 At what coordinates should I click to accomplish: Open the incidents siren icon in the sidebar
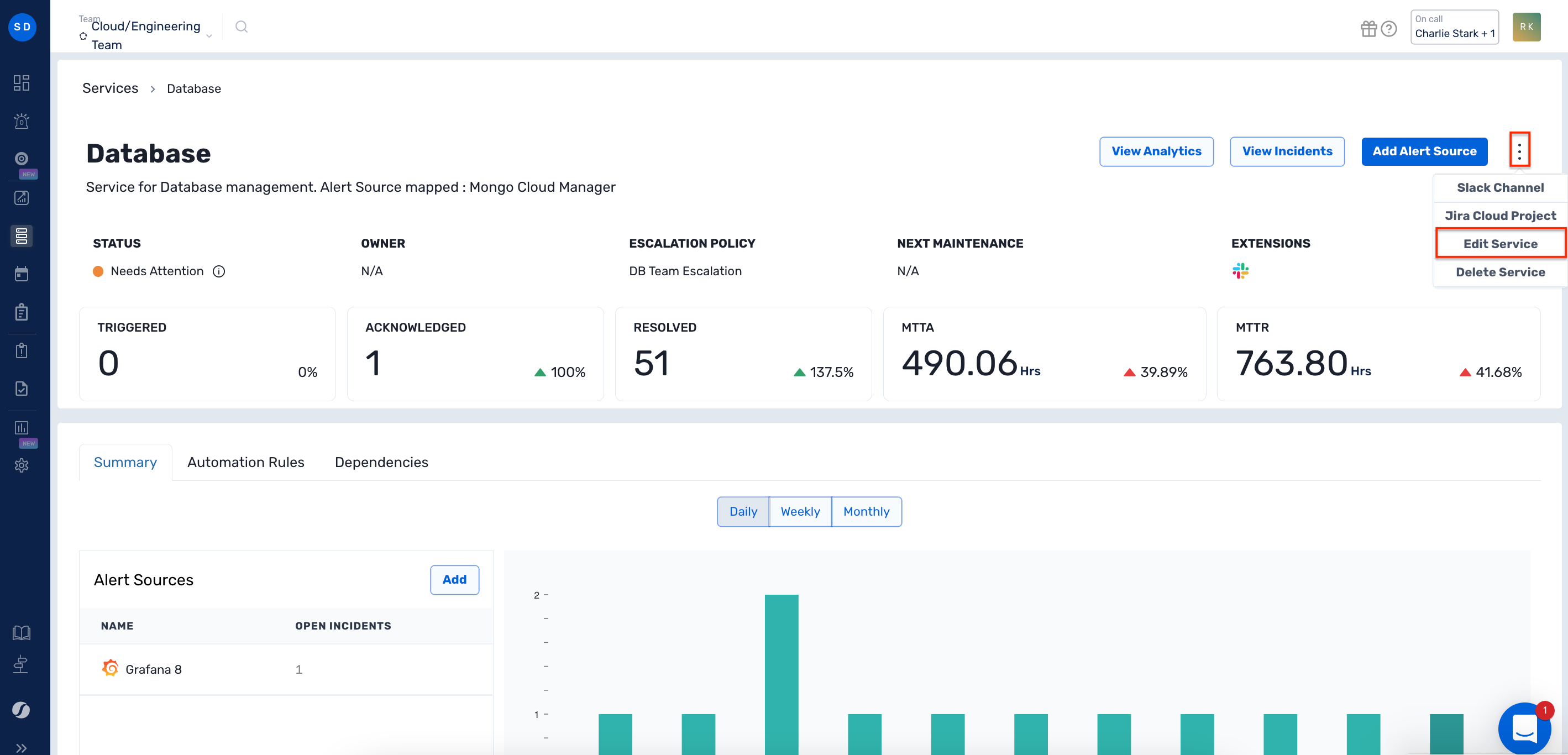(x=22, y=120)
